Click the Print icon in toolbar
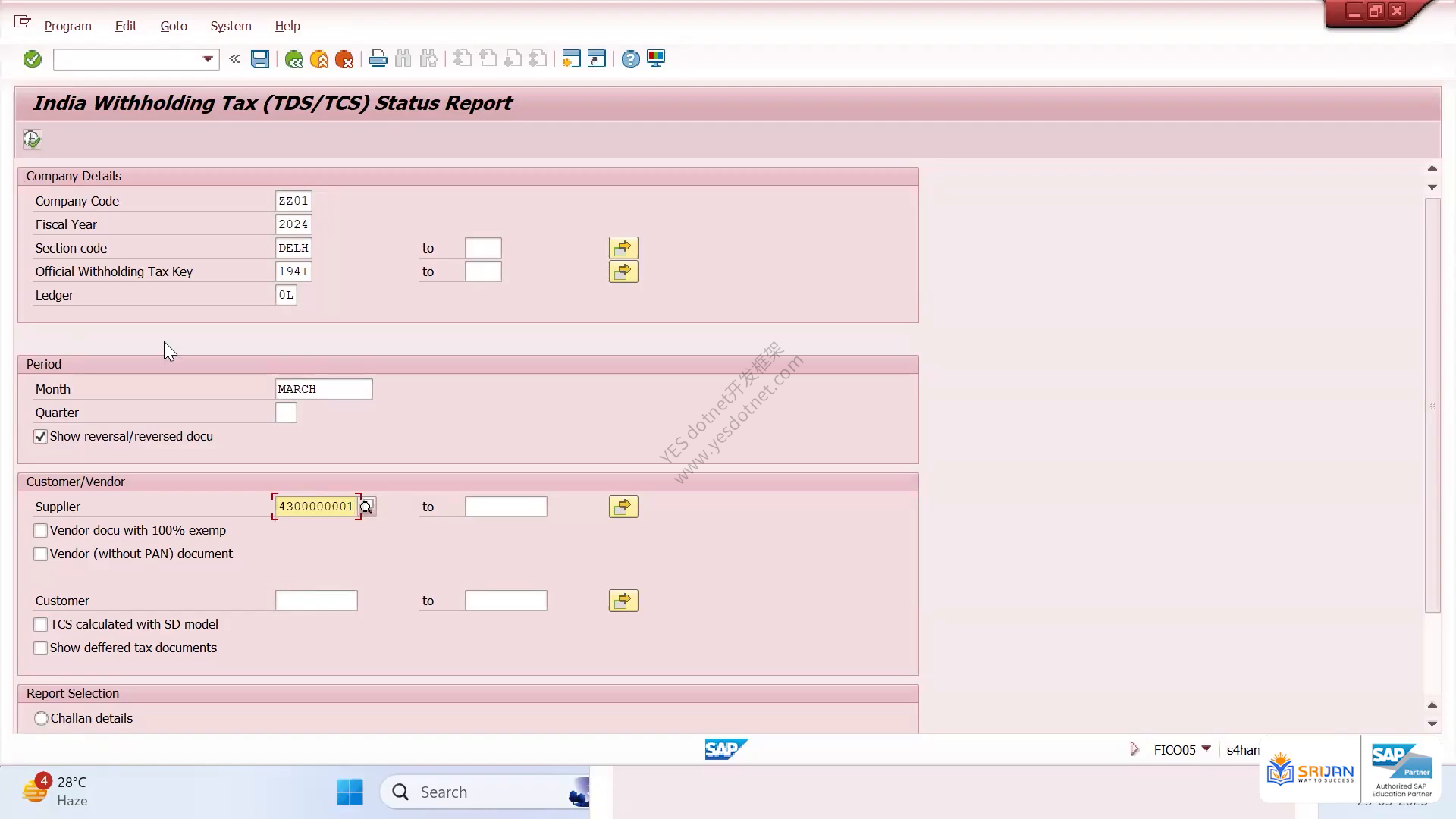1456x819 pixels. click(378, 59)
